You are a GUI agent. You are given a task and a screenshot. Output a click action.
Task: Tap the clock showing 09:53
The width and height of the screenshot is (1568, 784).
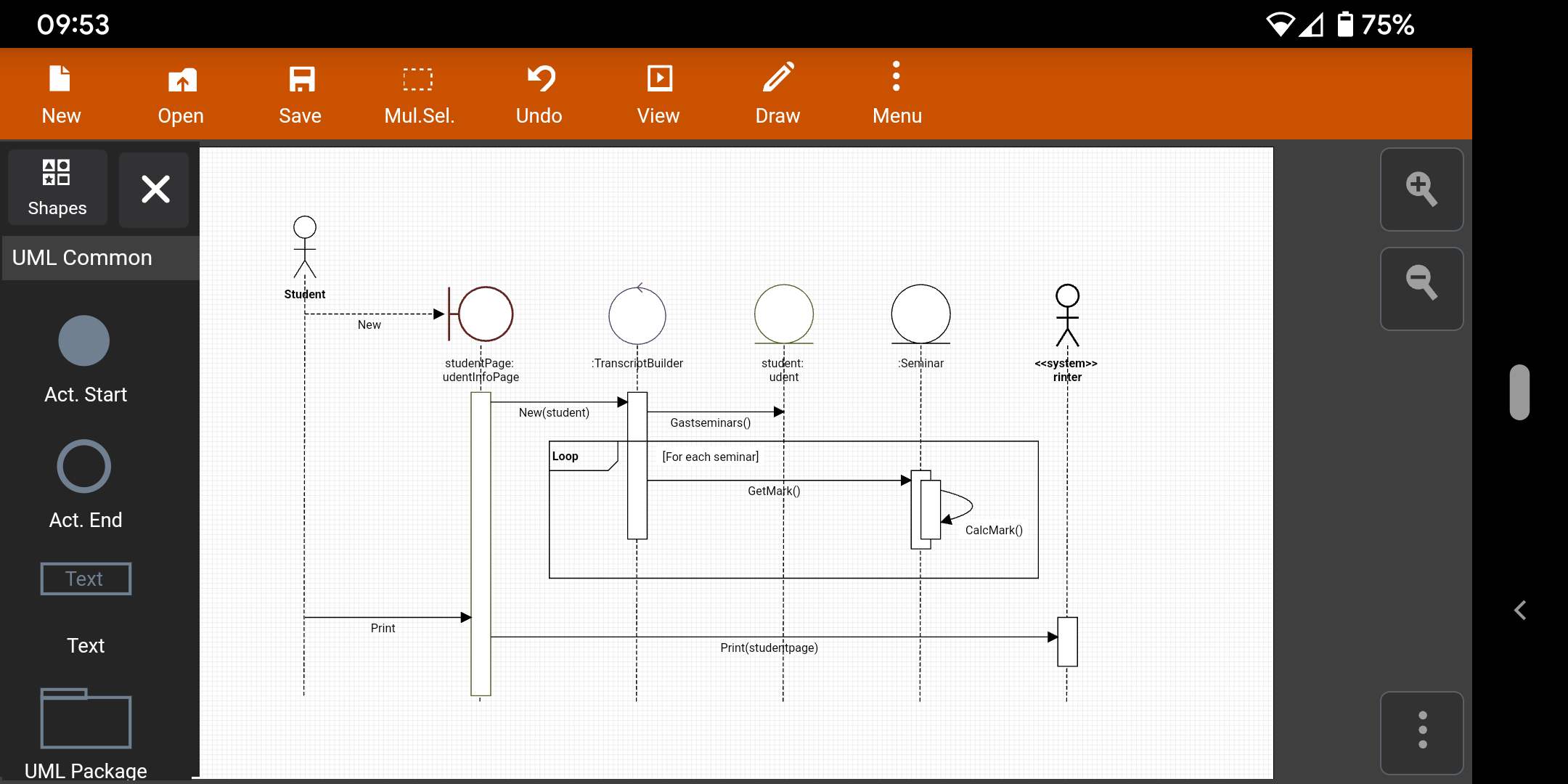point(73,25)
